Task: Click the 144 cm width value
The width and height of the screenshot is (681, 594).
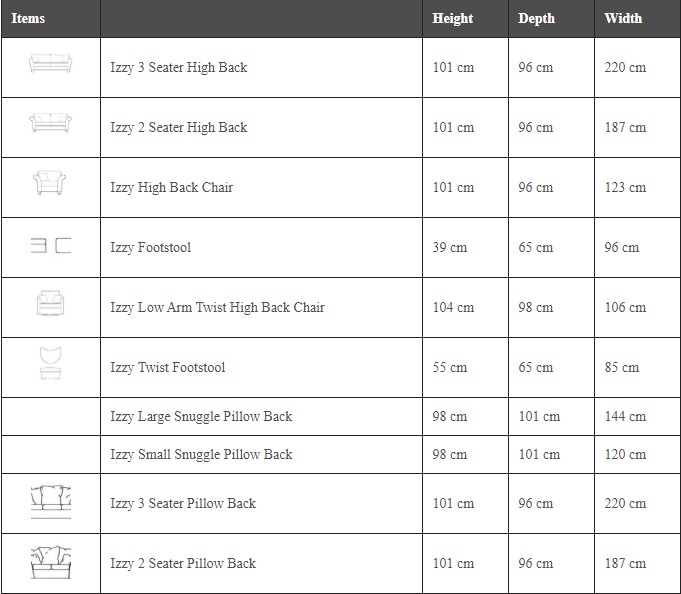Action: (x=625, y=416)
